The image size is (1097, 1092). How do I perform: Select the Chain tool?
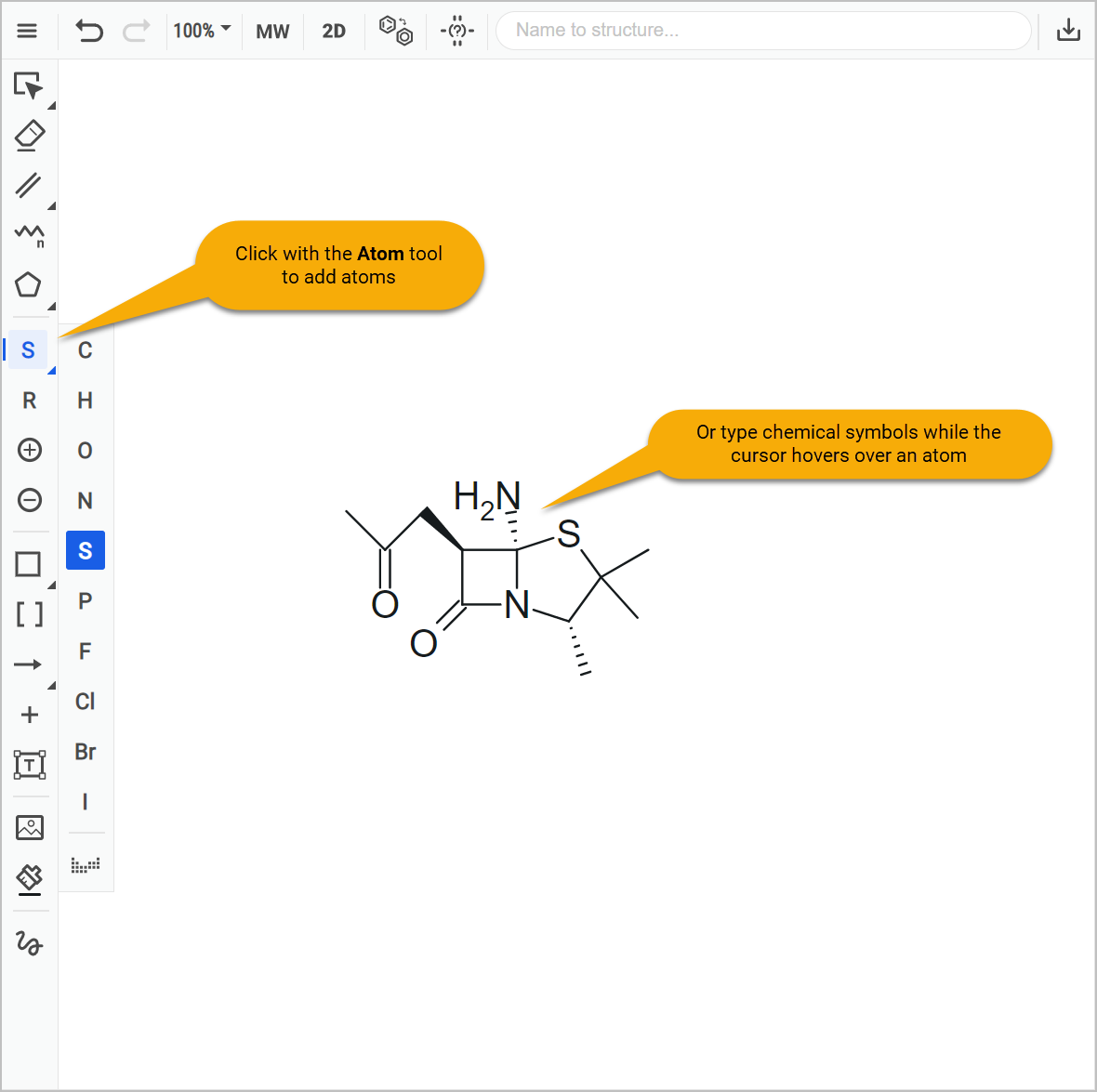[29, 235]
